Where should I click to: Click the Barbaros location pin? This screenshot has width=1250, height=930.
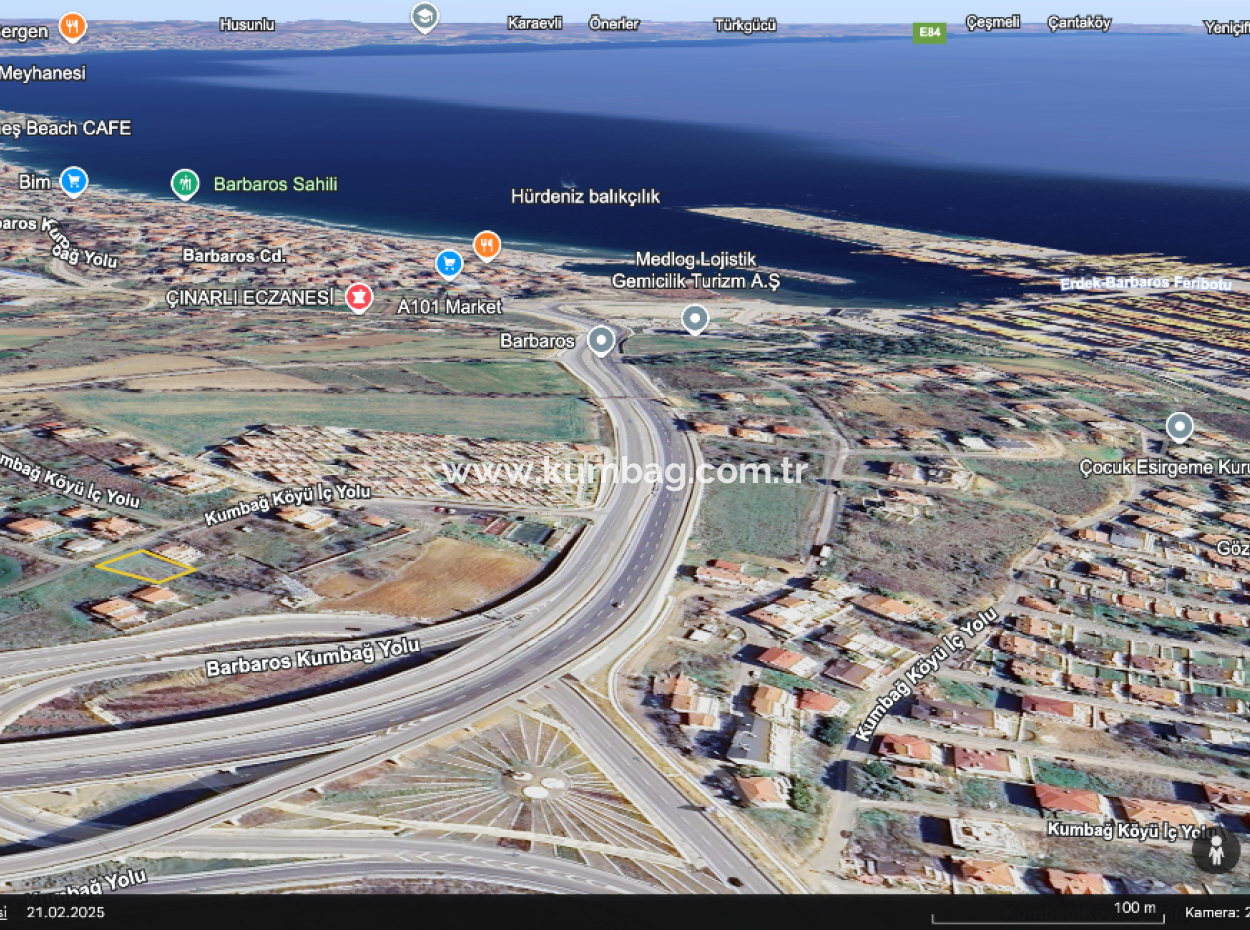(x=600, y=341)
